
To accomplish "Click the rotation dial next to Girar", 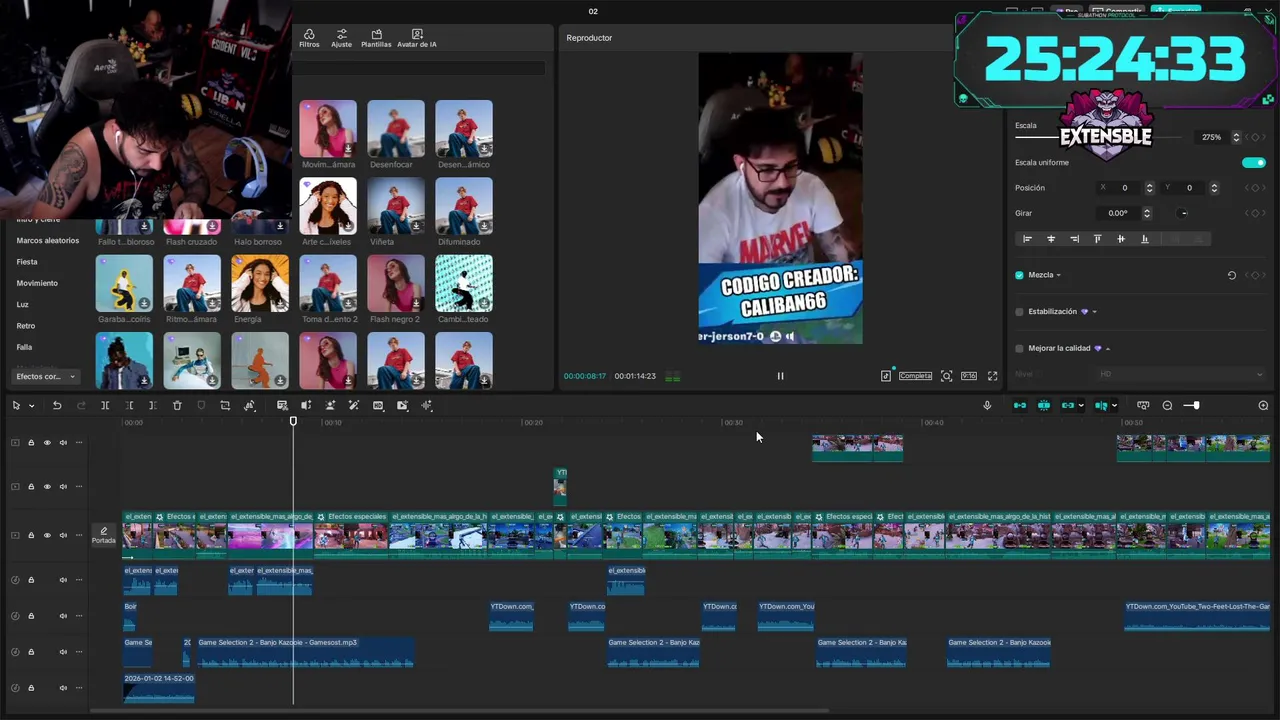I will point(1183,213).
